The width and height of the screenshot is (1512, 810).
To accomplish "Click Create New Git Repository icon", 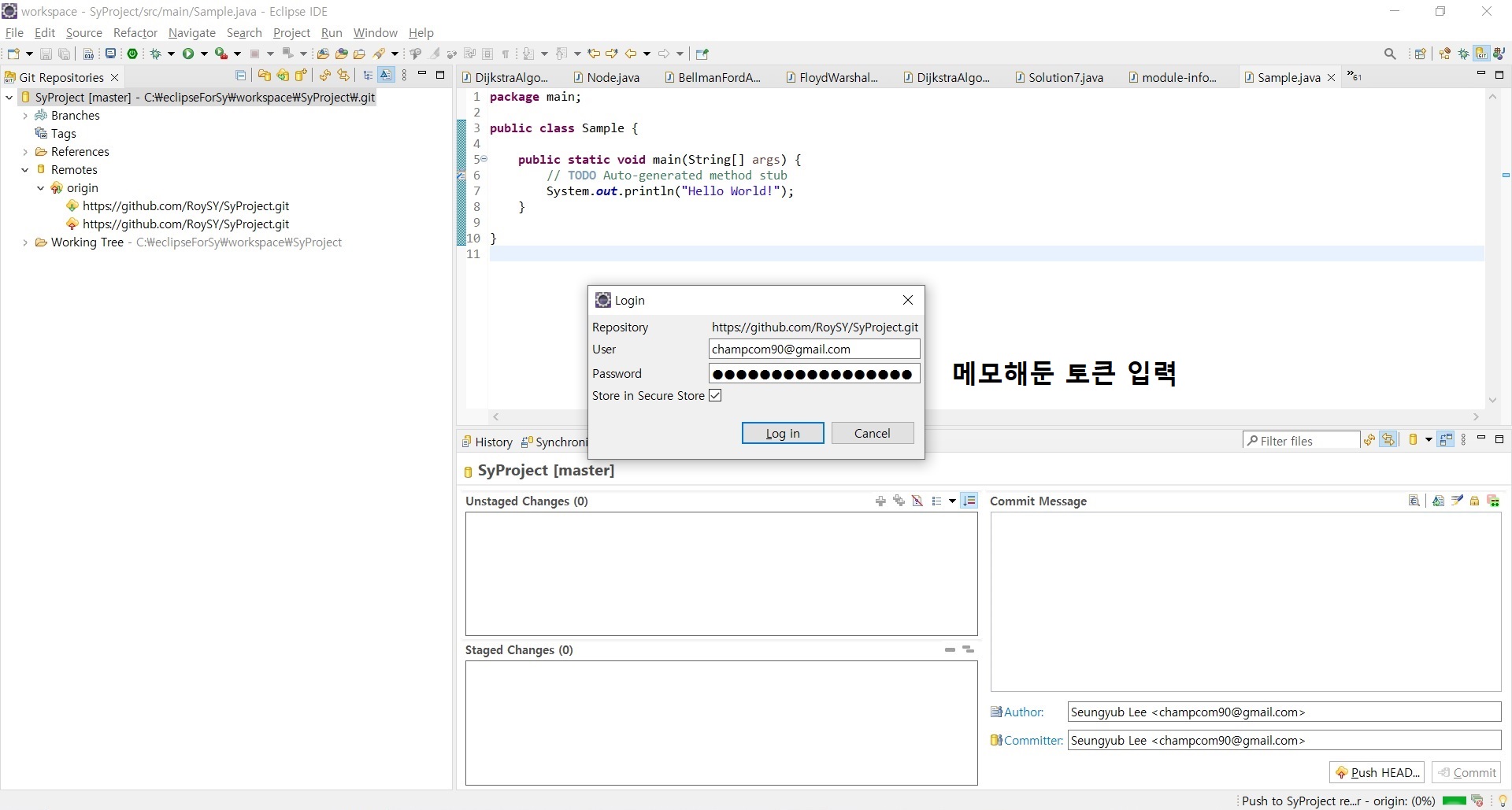I will point(301,76).
